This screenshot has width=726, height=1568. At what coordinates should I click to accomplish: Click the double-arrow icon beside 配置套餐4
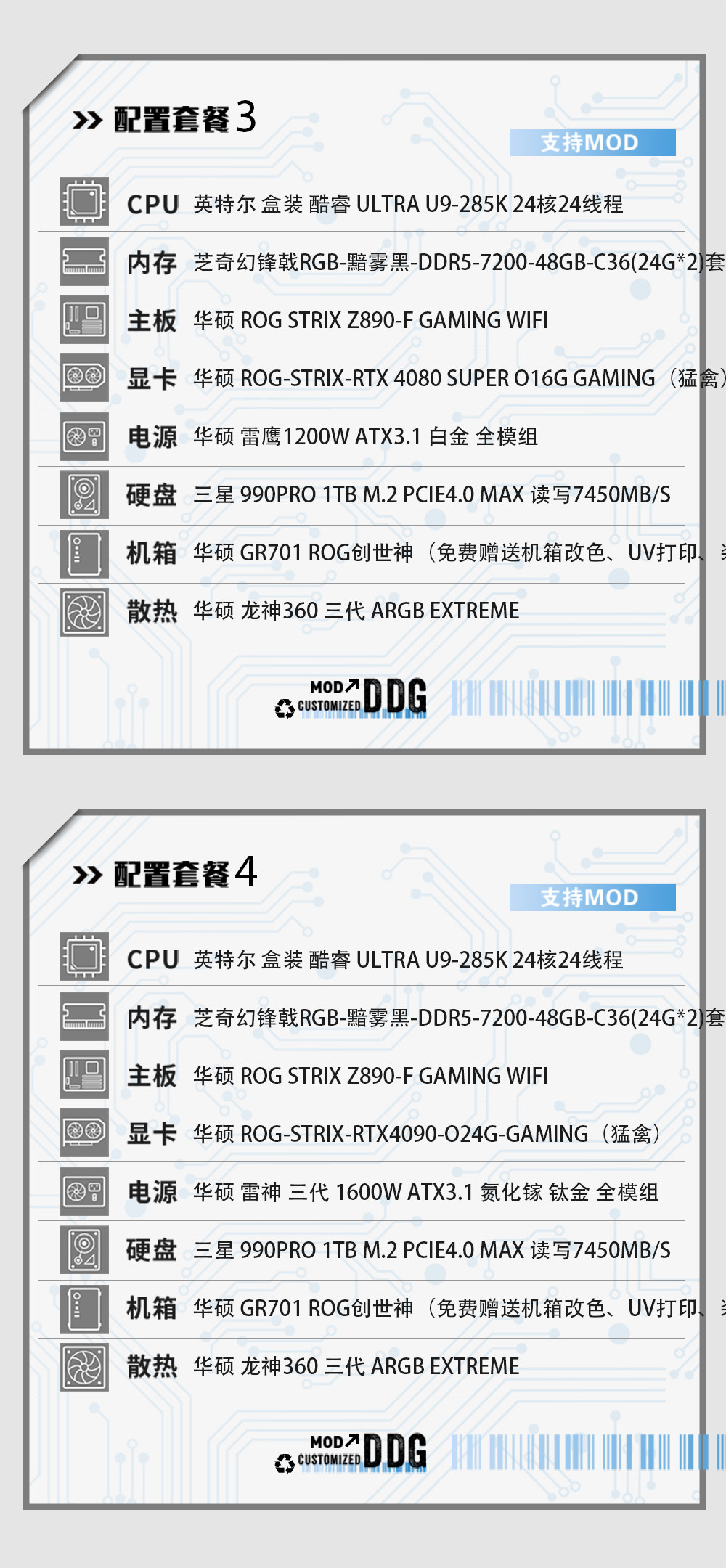87,875
